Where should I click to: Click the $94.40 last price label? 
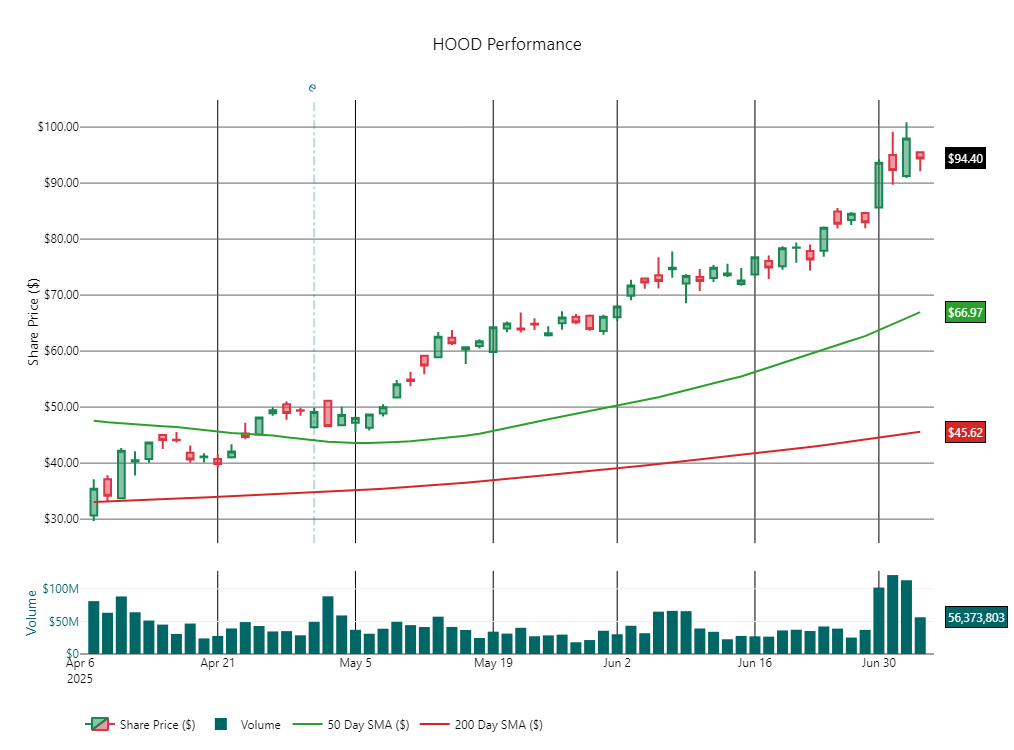965,158
